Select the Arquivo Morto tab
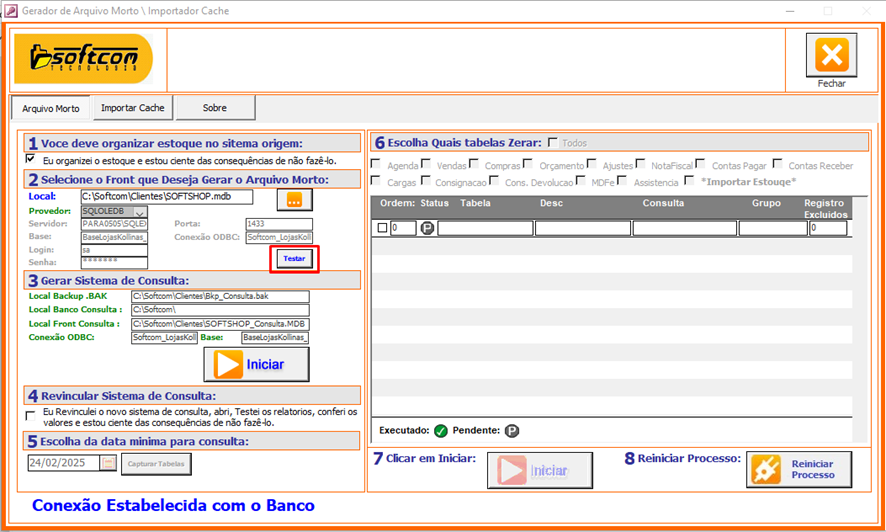The image size is (886, 532). pos(51,108)
